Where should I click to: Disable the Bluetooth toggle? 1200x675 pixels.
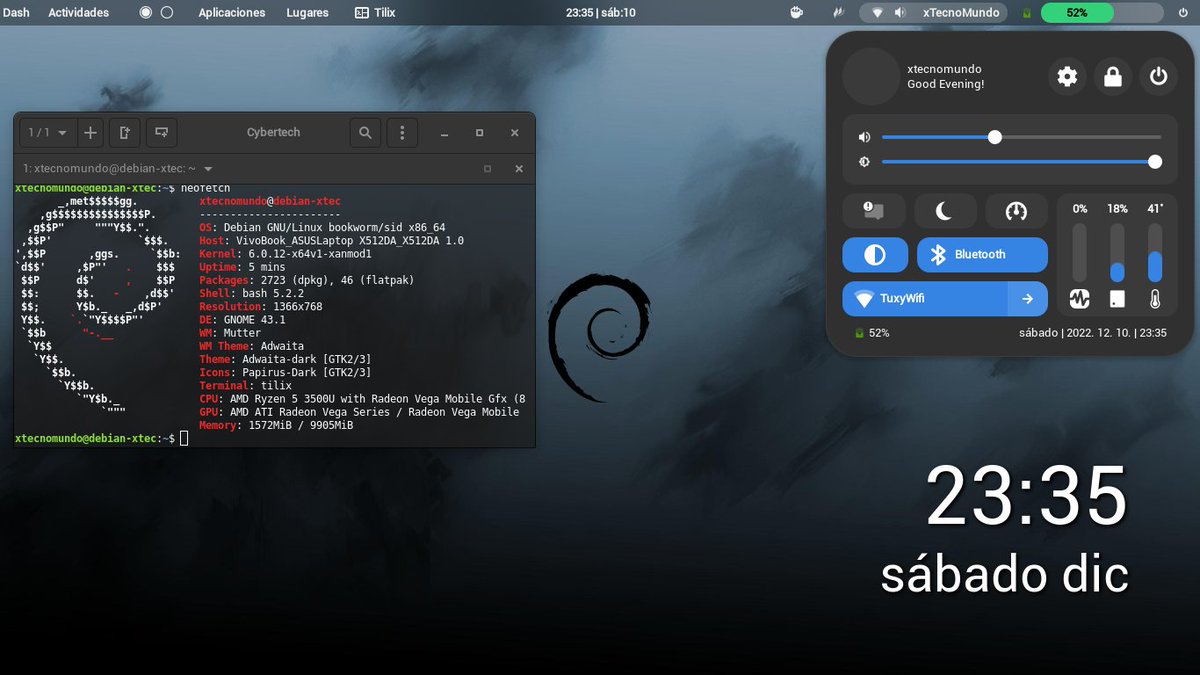(982, 255)
